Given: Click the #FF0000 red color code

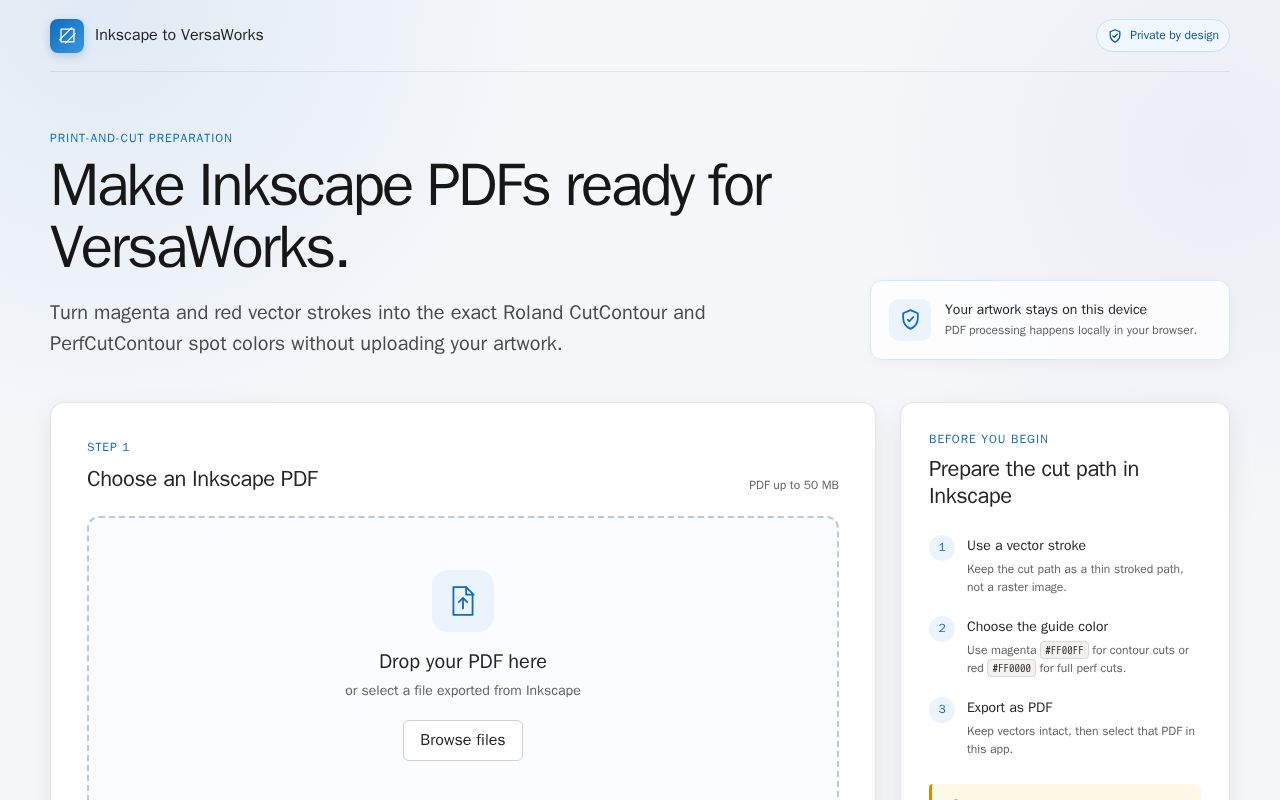Looking at the screenshot, I should coord(1011,668).
